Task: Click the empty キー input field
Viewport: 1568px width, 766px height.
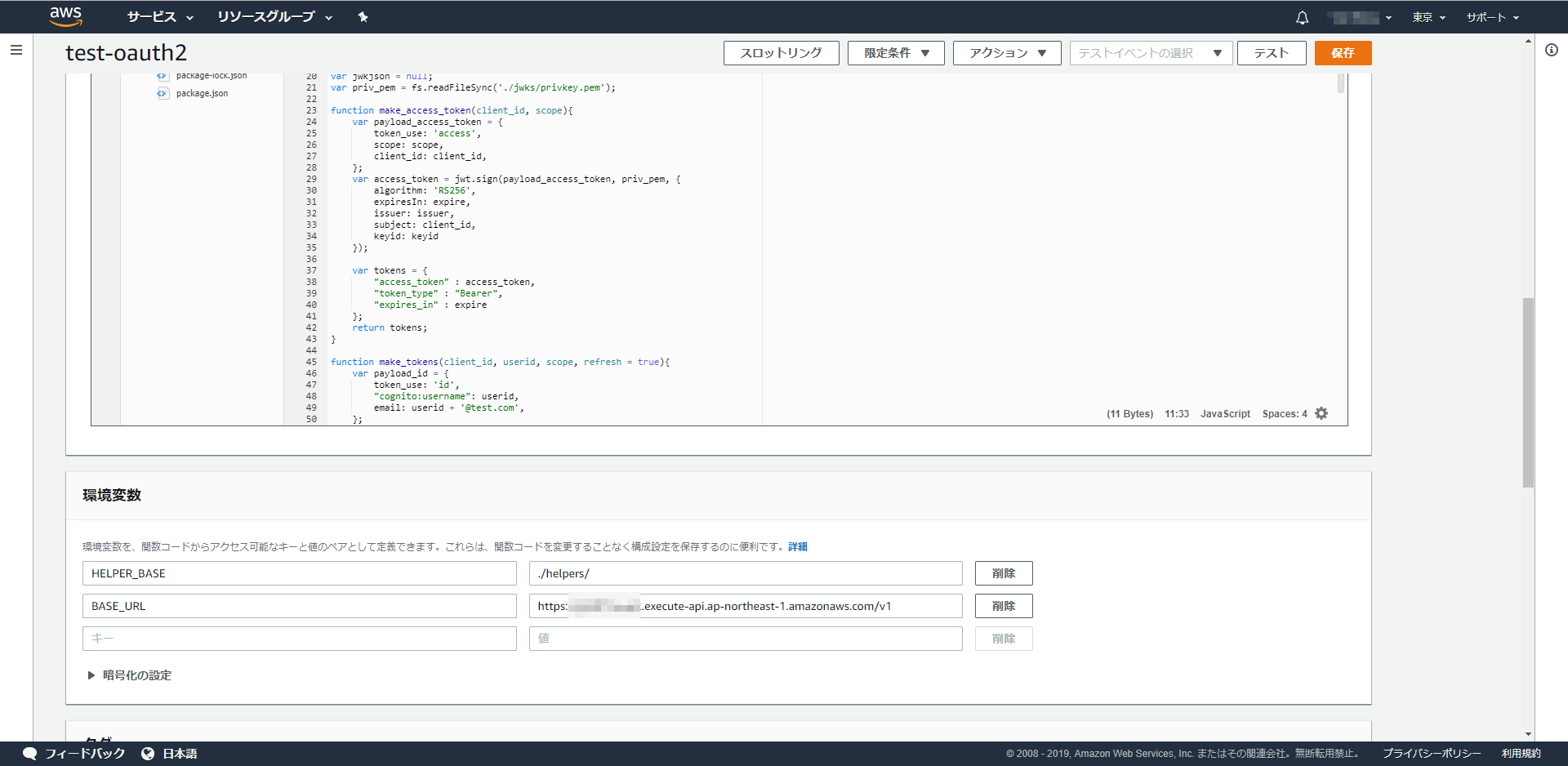Action: pos(299,638)
